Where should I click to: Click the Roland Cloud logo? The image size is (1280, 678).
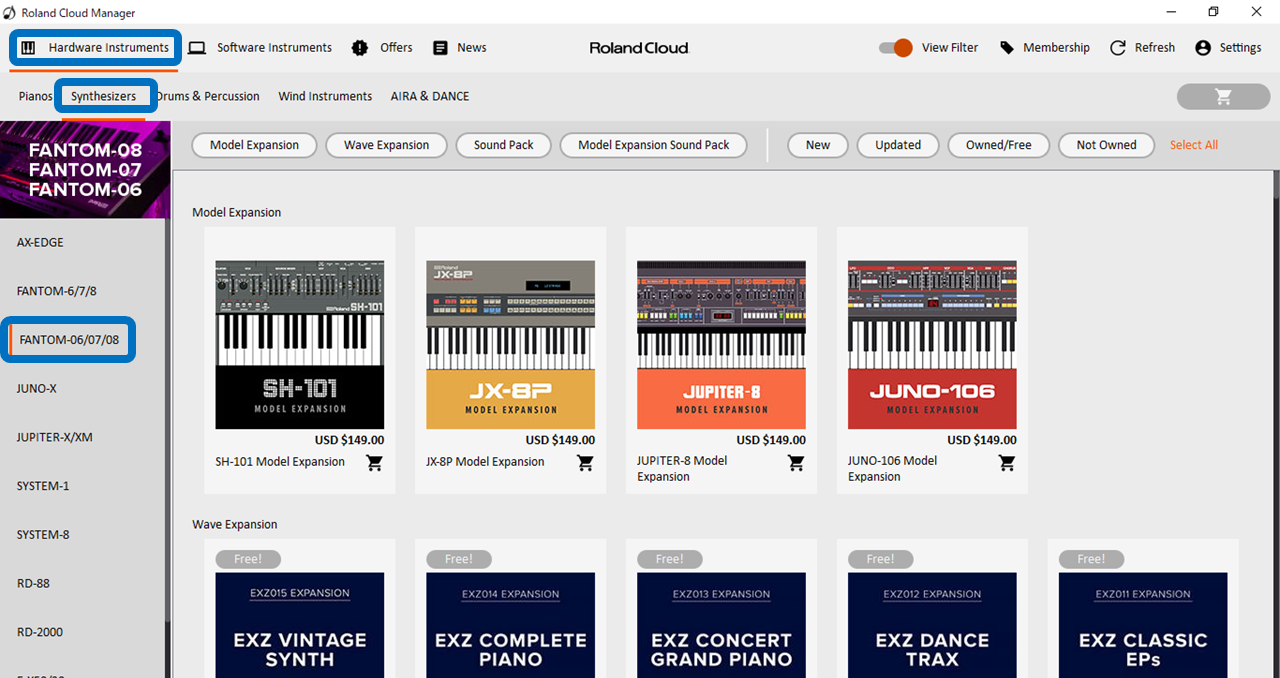pyautogui.click(x=639, y=48)
